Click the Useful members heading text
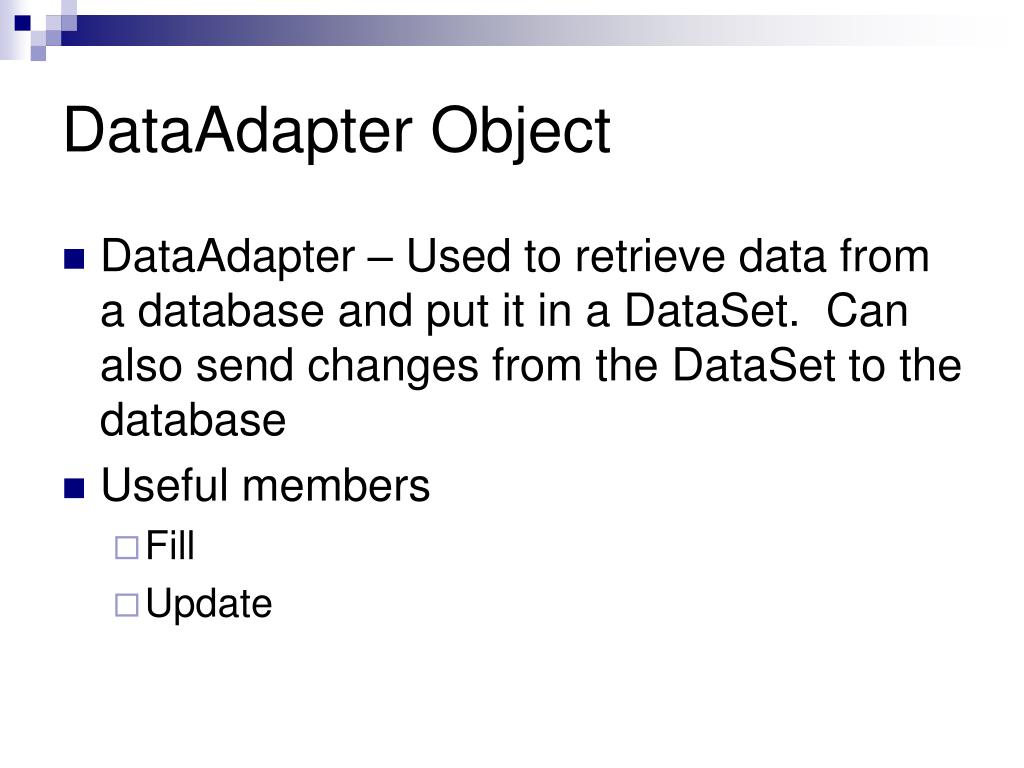The width and height of the screenshot is (1024, 768). pyautogui.click(x=265, y=486)
